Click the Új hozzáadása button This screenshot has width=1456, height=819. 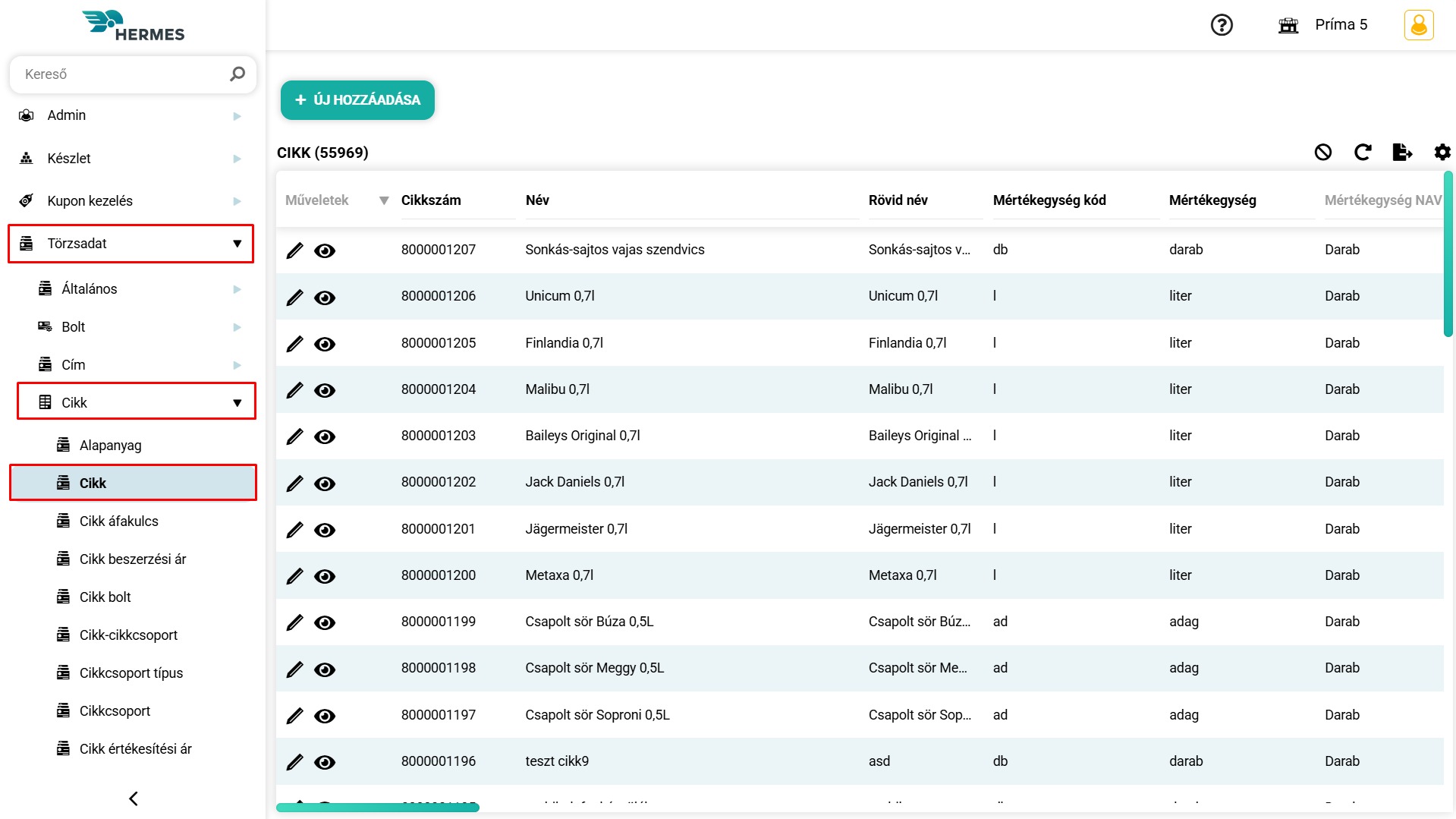[x=357, y=100]
